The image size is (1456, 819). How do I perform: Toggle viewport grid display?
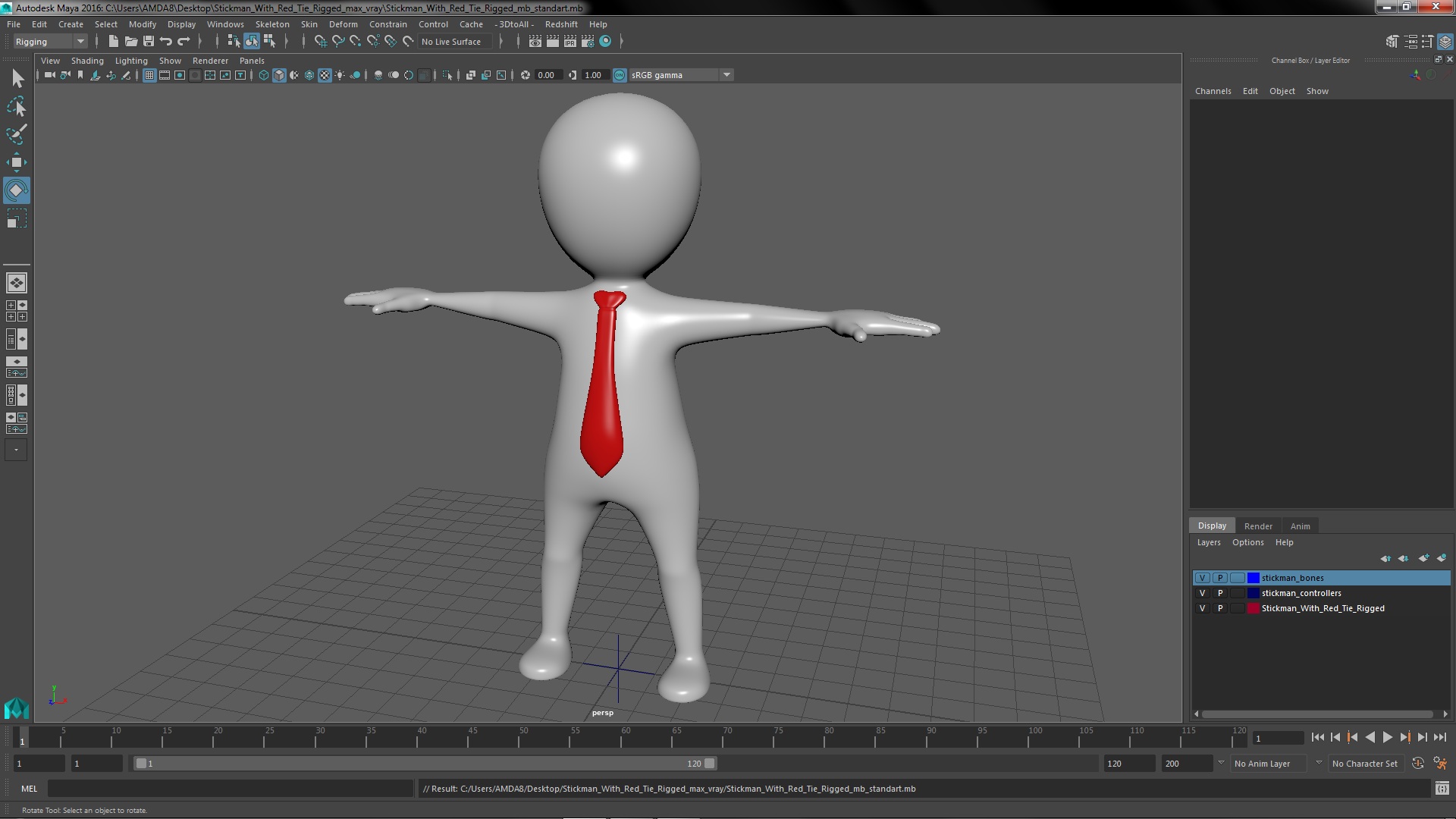[x=149, y=75]
